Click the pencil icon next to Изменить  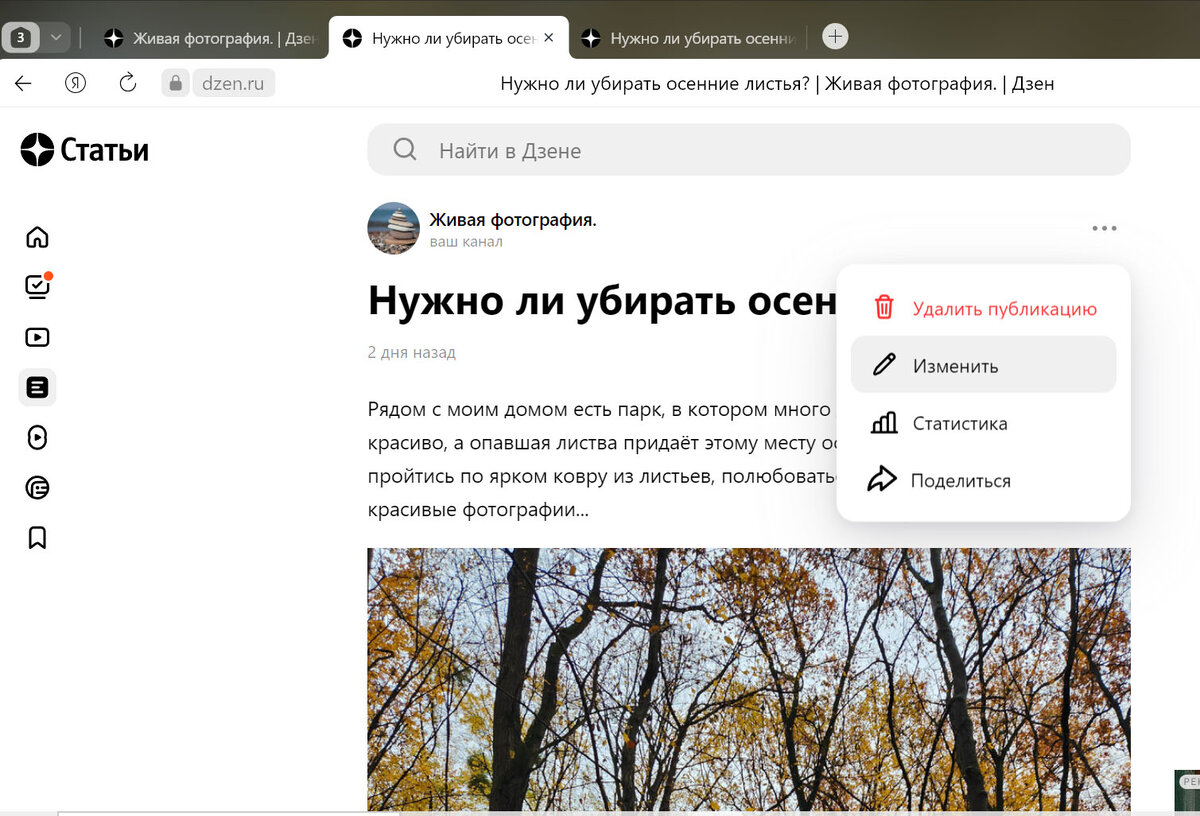(x=884, y=365)
